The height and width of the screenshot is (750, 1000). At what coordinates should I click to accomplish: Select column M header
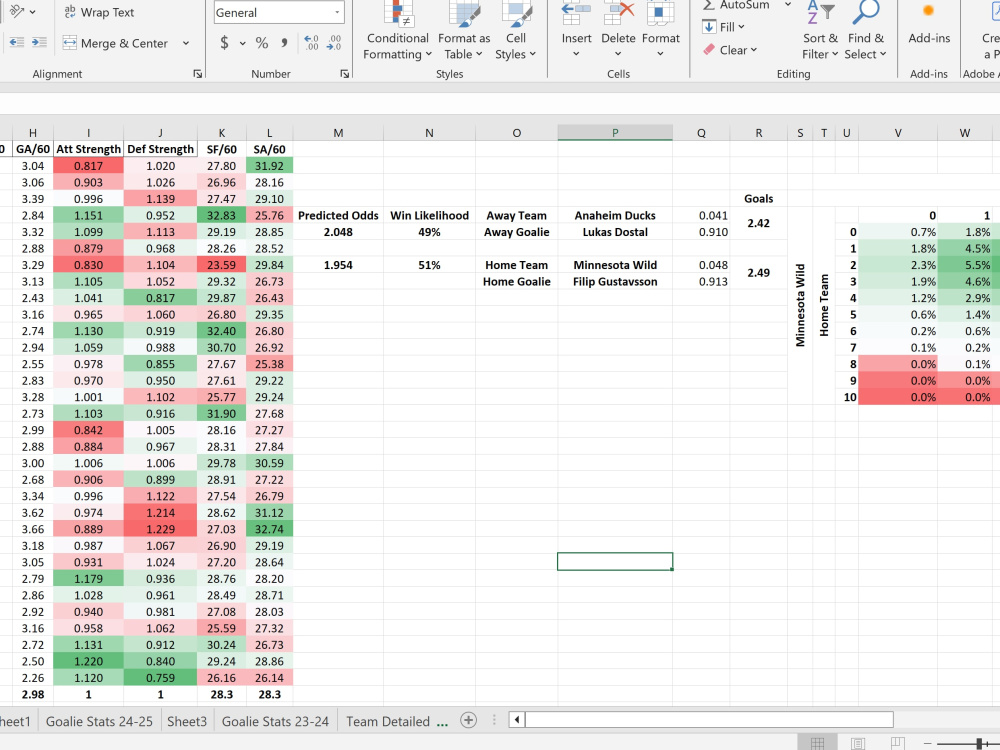point(338,133)
